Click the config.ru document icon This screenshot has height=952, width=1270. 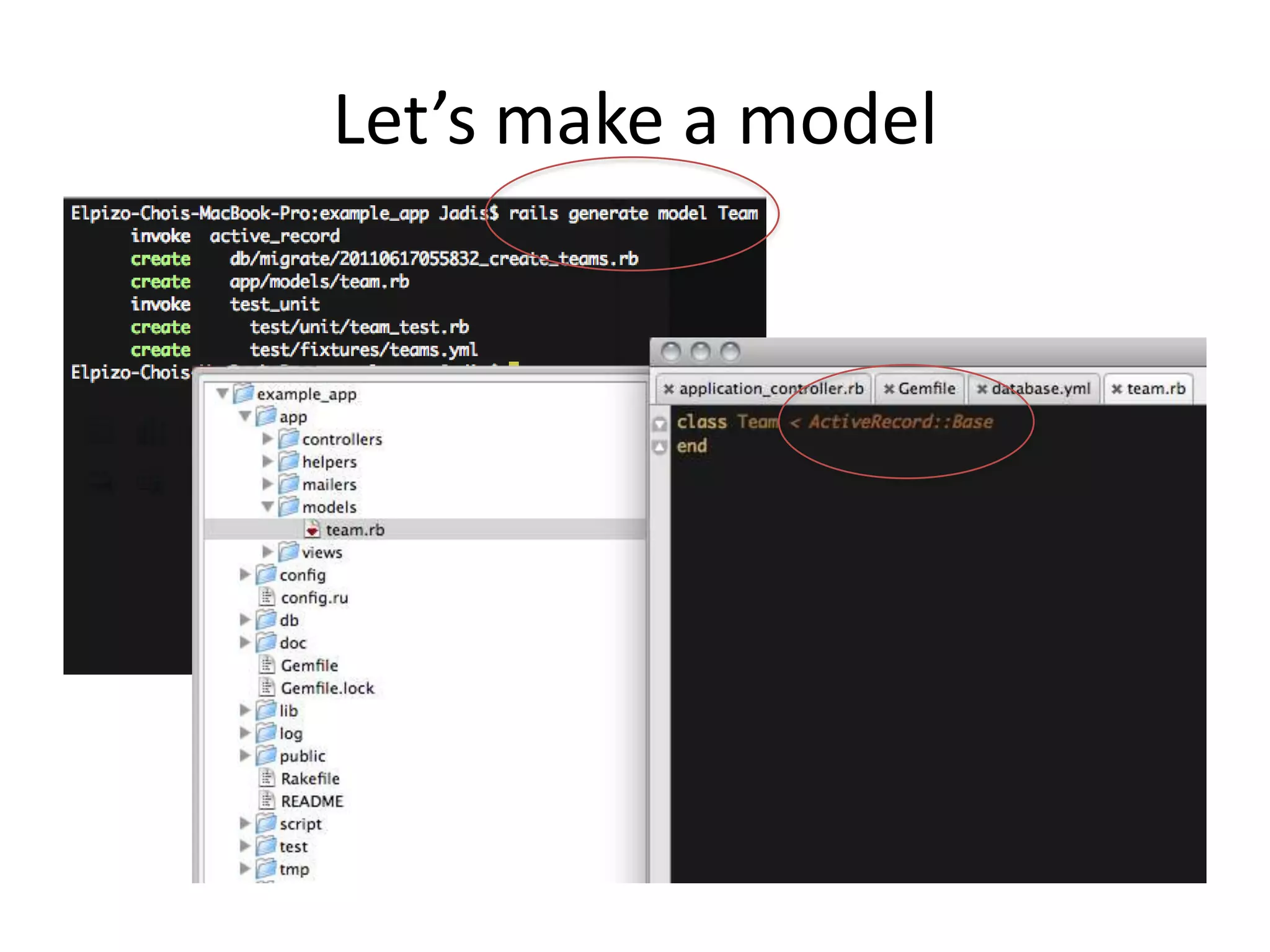point(267,597)
